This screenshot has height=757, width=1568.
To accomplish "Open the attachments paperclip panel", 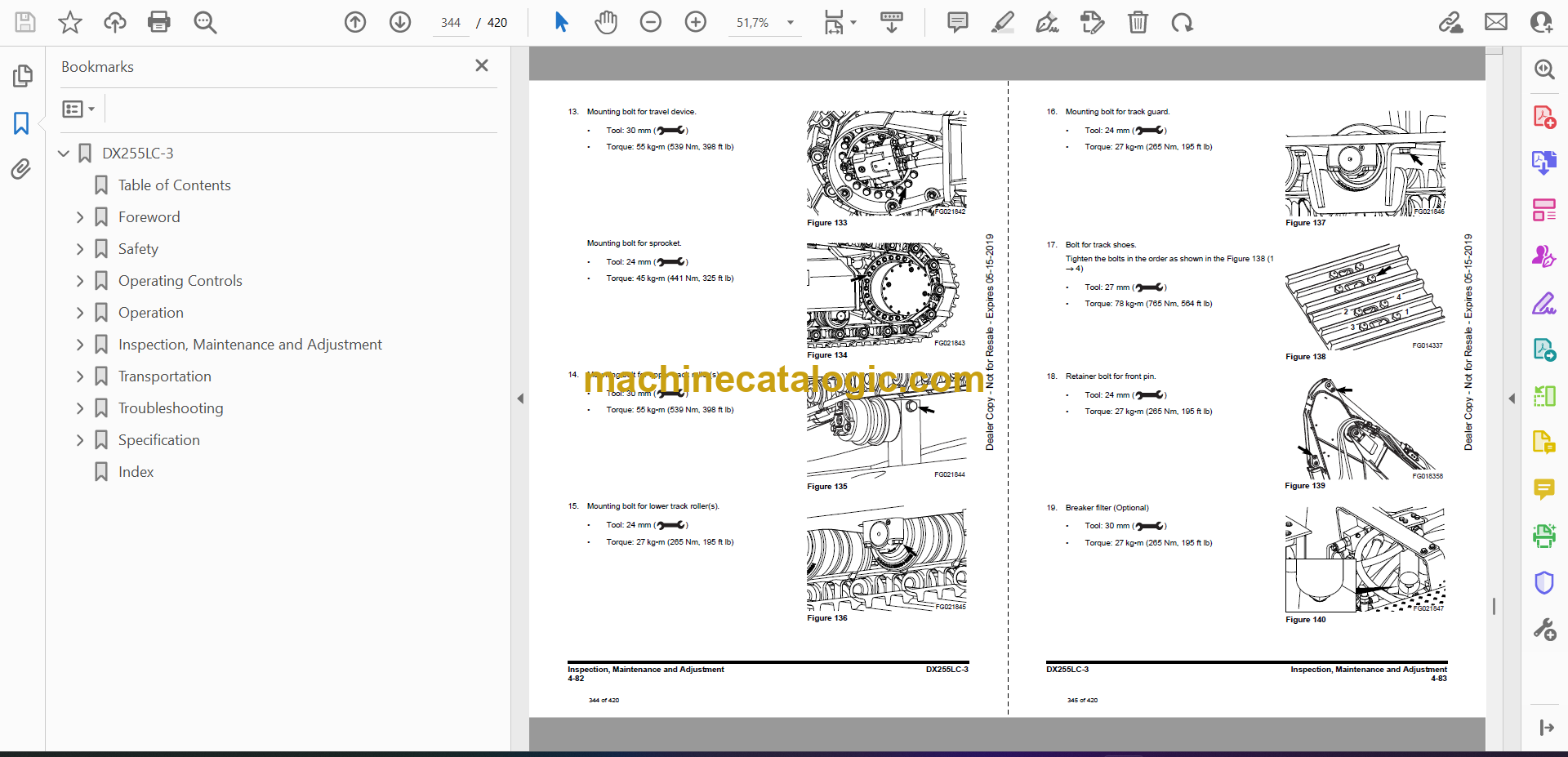I will click(x=21, y=169).
